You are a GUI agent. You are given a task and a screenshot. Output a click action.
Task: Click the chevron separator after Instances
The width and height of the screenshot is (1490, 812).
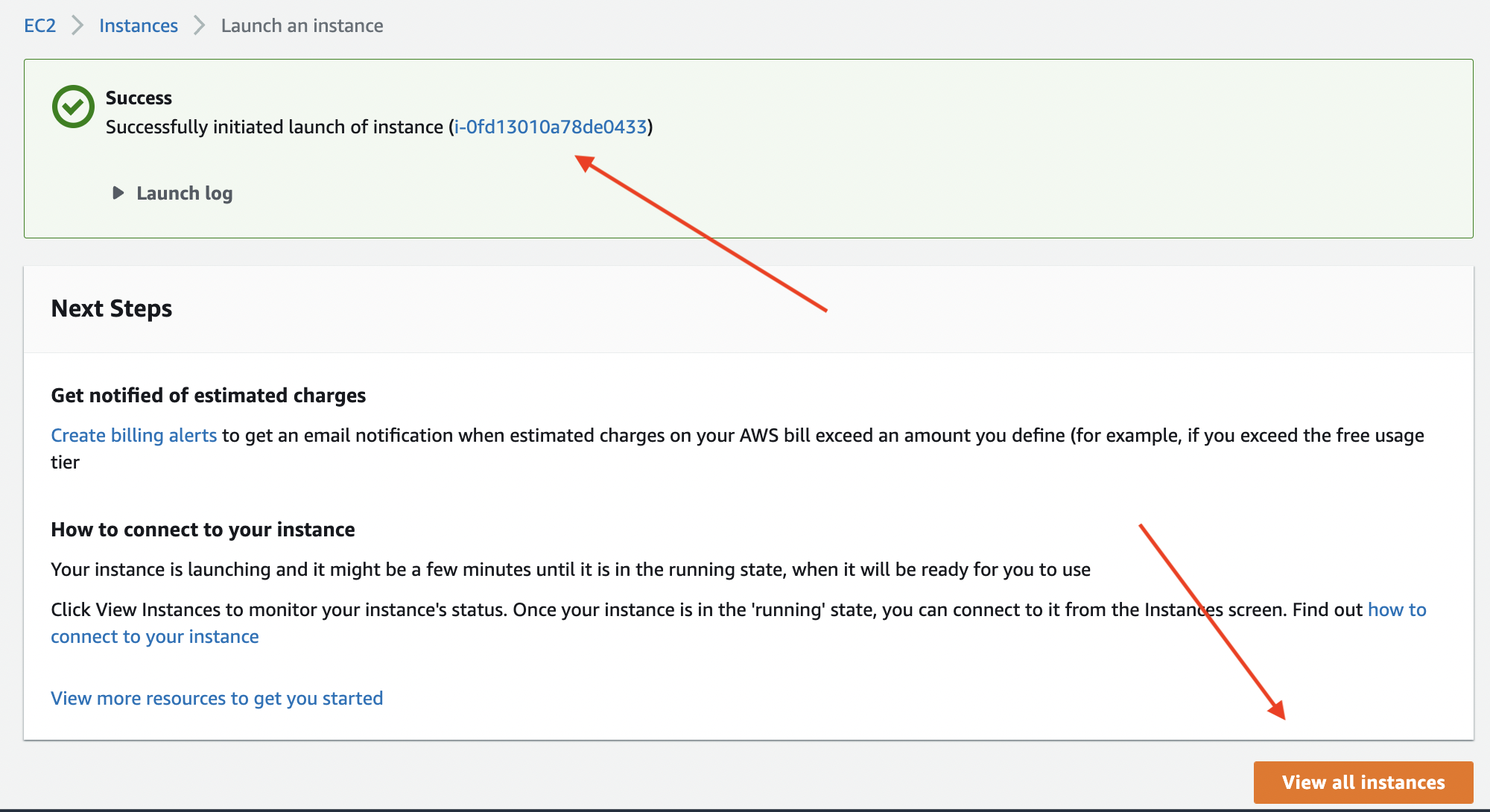pyautogui.click(x=200, y=25)
